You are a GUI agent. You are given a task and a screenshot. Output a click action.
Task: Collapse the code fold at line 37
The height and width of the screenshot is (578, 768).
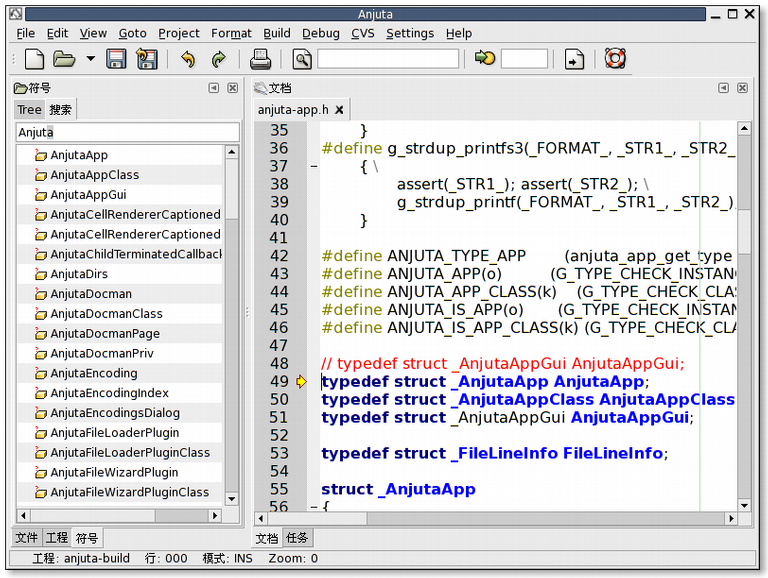coord(313,166)
